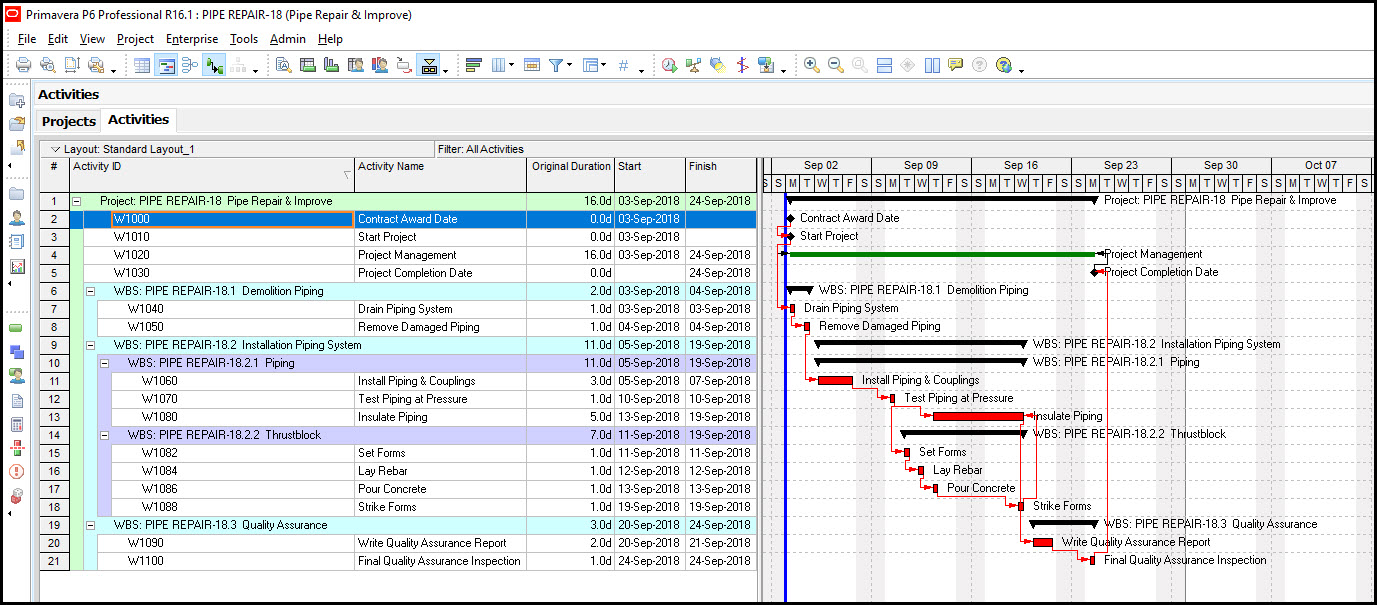Image resolution: width=1377 pixels, height=605 pixels.
Task: Click the Zoom In magnifier icon
Action: [x=811, y=65]
